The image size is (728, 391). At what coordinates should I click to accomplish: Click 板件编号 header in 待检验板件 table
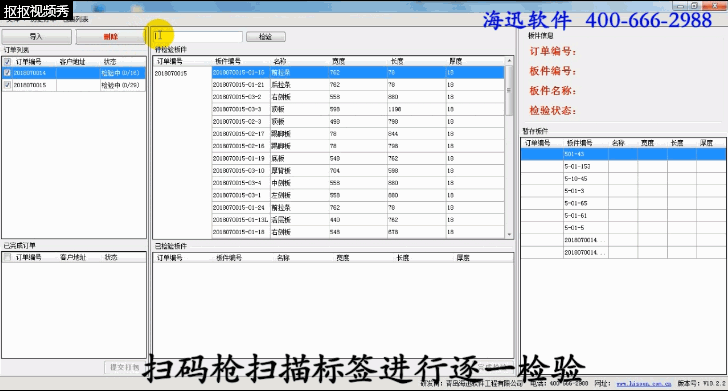pyautogui.click(x=228, y=61)
